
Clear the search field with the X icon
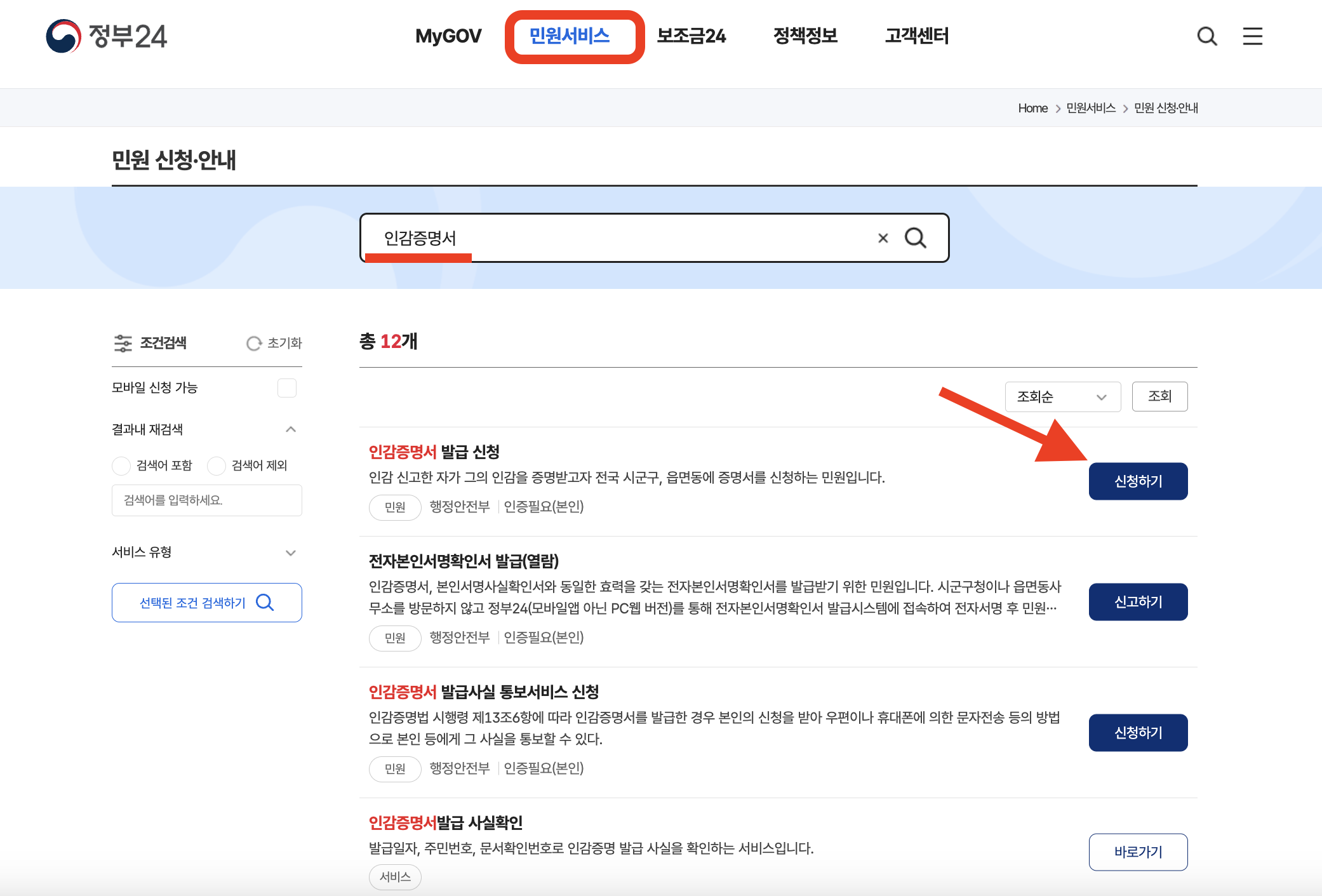(x=883, y=238)
